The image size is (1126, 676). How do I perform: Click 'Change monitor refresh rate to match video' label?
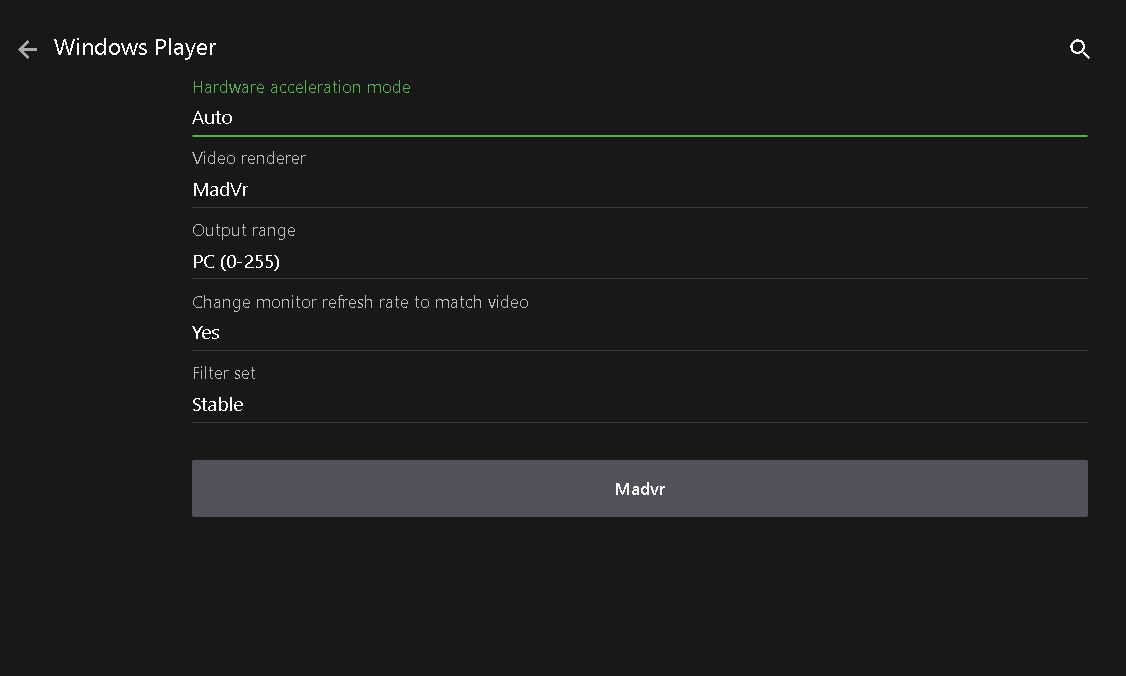tap(360, 302)
